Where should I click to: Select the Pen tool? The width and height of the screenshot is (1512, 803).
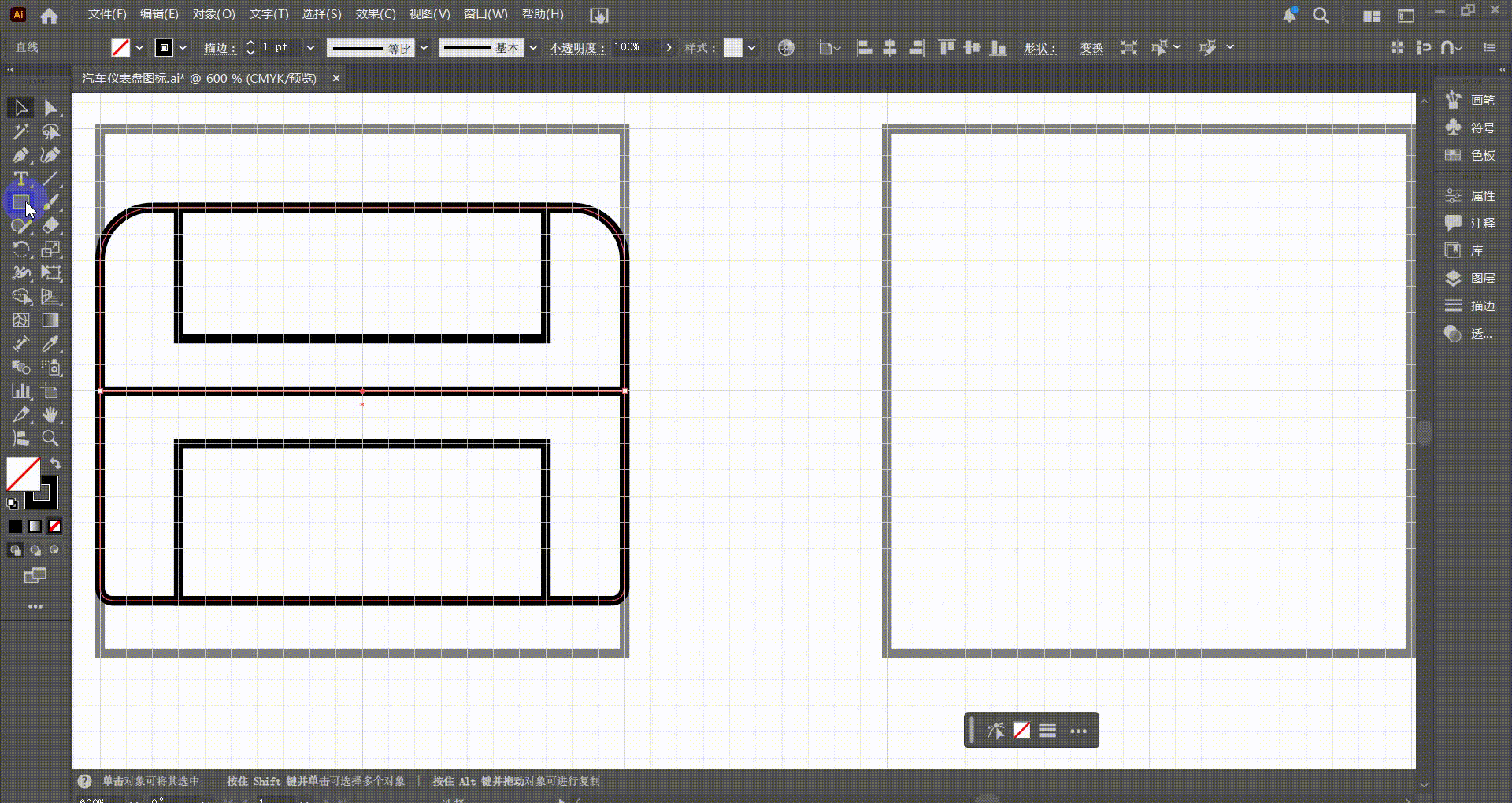(20, 155)
